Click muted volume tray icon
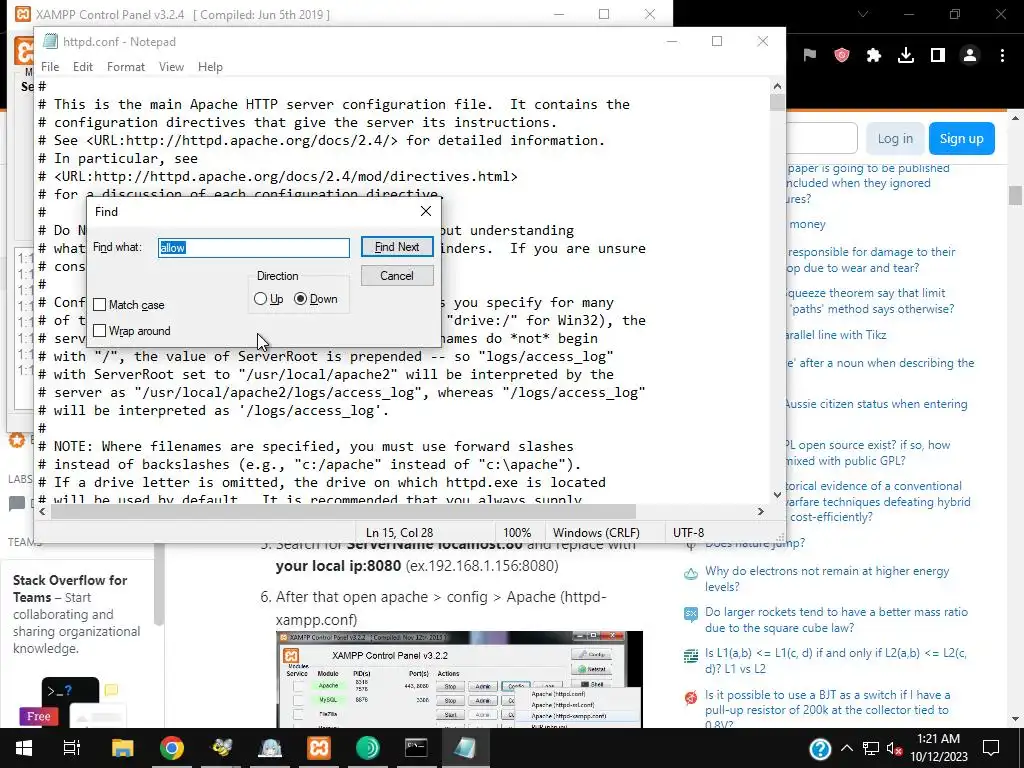Image resolution: width=1024 pixels, height=768 pixels. click(895, 749)
